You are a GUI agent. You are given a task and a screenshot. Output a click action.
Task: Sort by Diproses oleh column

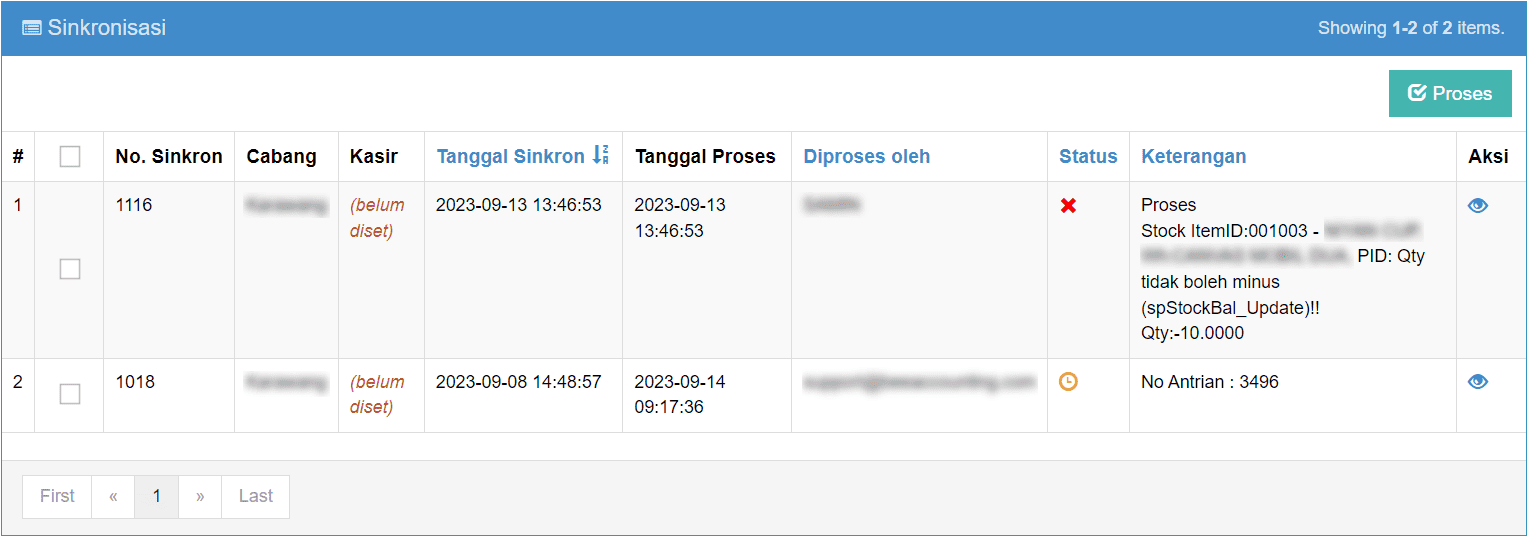[867, 156]
